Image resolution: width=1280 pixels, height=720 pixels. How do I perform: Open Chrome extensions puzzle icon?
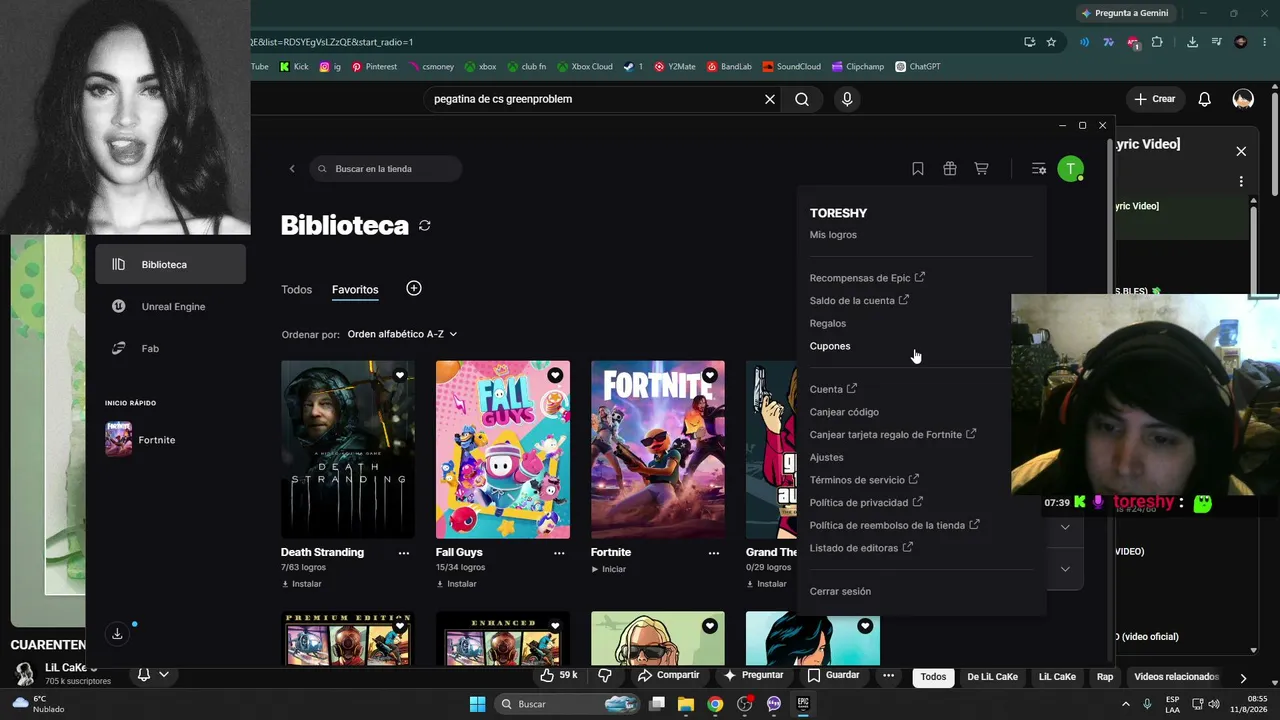point(1157,42)
